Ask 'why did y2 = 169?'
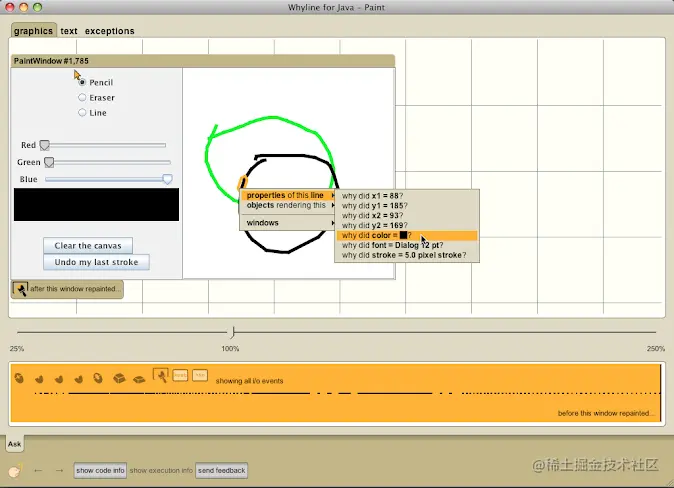The width and height of the screenshot is (674, 488). (x=407, y=225)
